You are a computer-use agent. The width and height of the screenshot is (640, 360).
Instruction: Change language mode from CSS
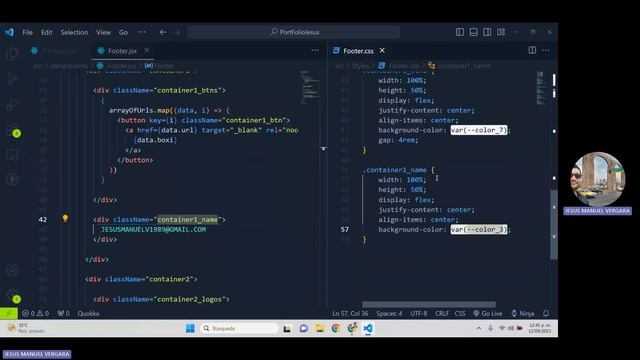point(460,313)
